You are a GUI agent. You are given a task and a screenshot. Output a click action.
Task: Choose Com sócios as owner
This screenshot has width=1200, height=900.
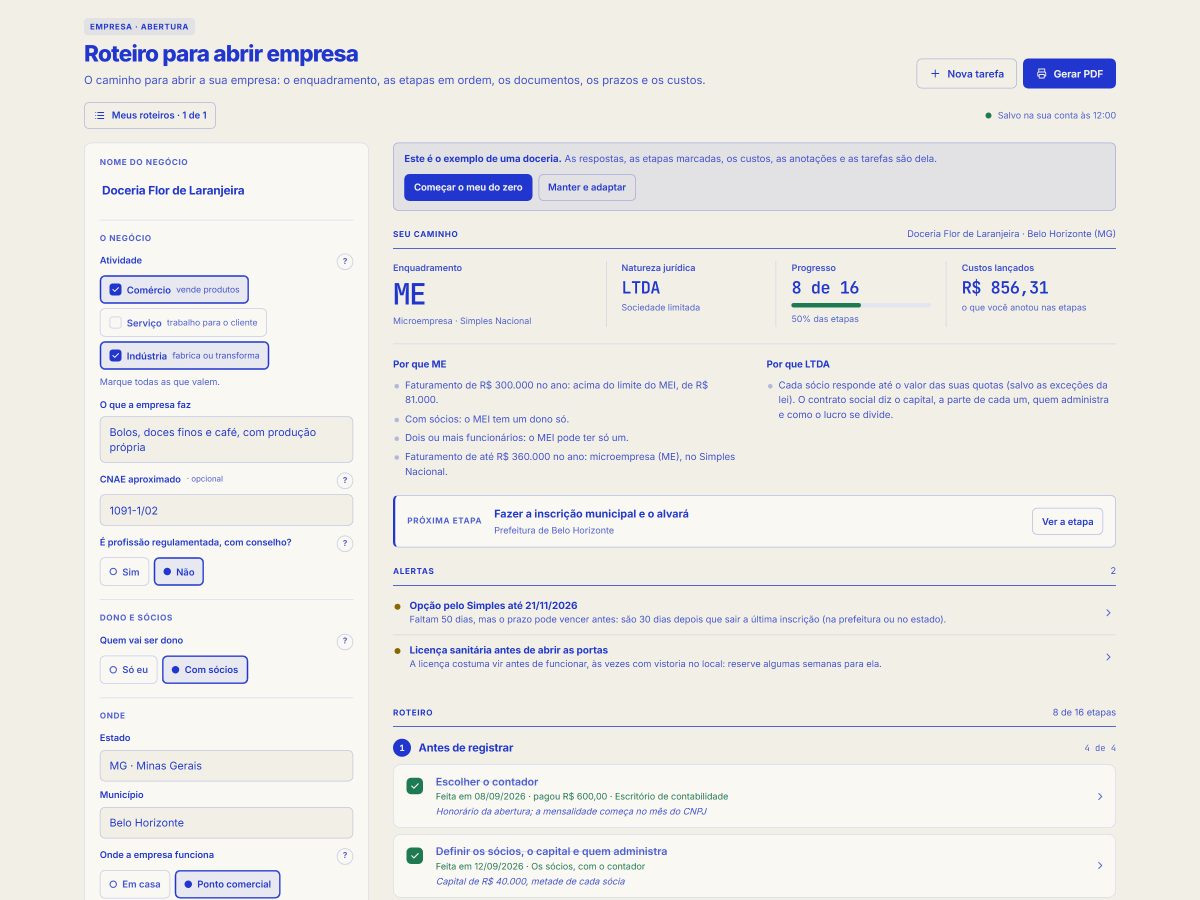coord(205,670)
